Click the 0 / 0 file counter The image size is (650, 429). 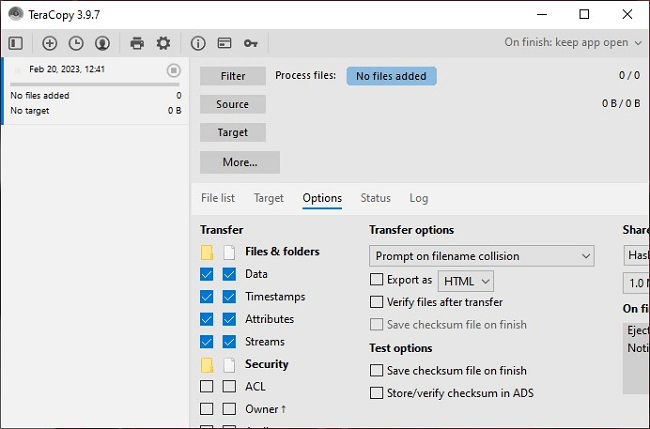point(629,75)
